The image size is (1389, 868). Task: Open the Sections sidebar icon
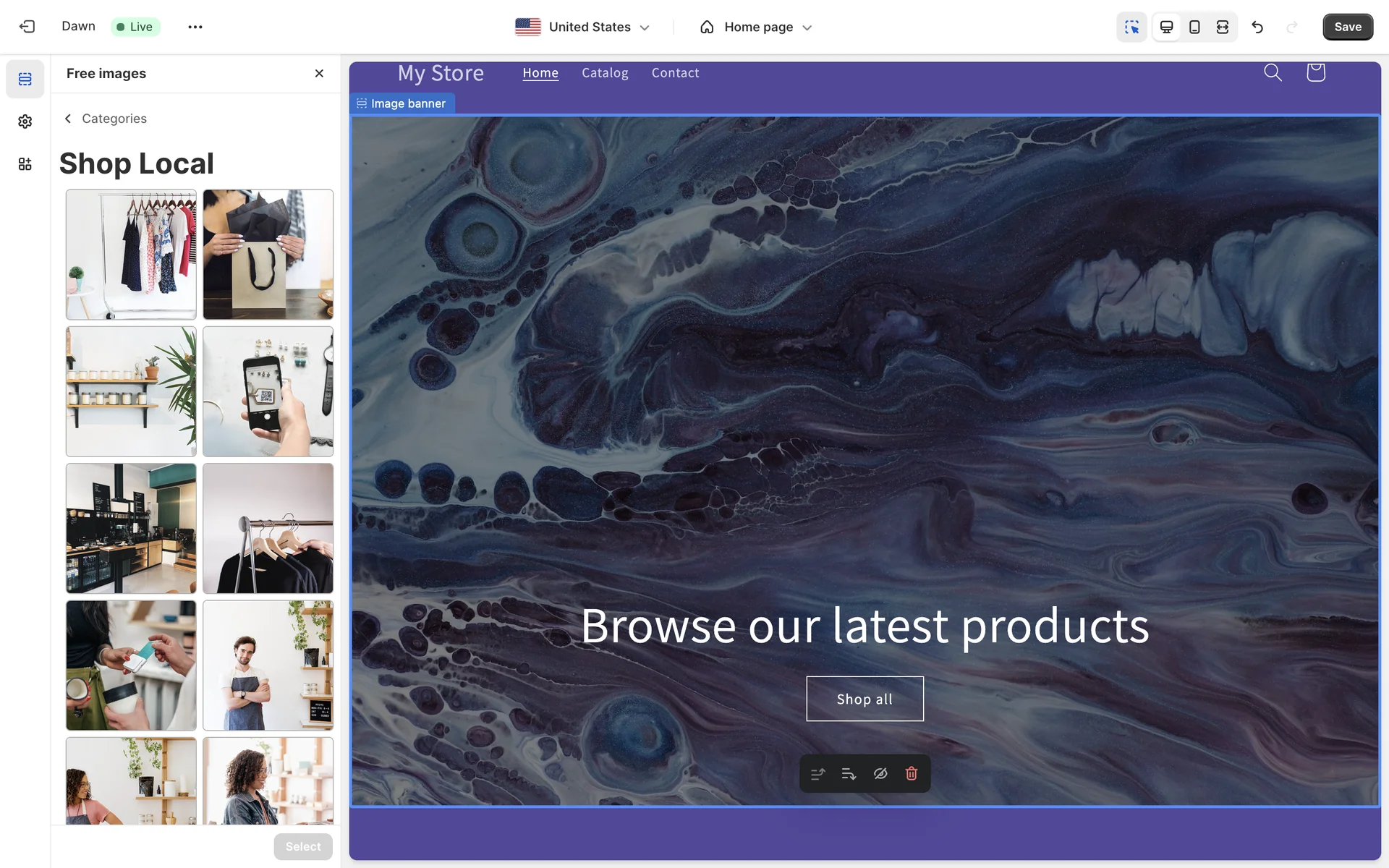click(25, 79)
